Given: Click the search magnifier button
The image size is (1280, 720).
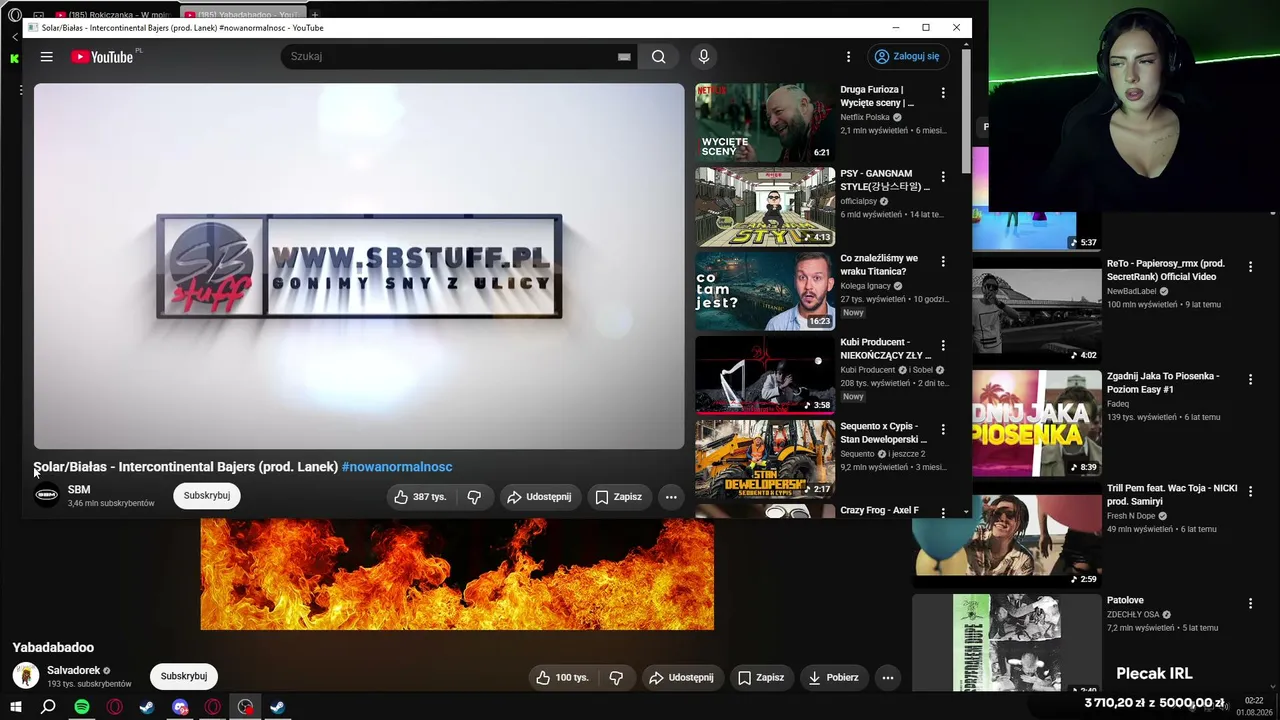Looking at the screenshot, I should [x=658, y=57].
